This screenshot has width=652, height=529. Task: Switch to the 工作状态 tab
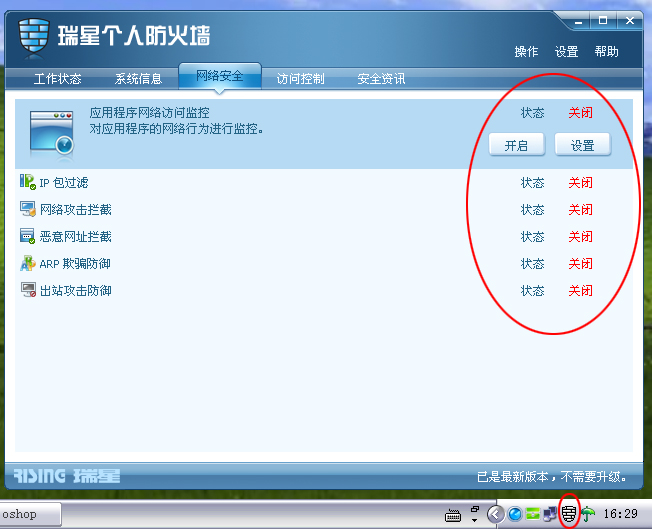click(x=57, y=79)
